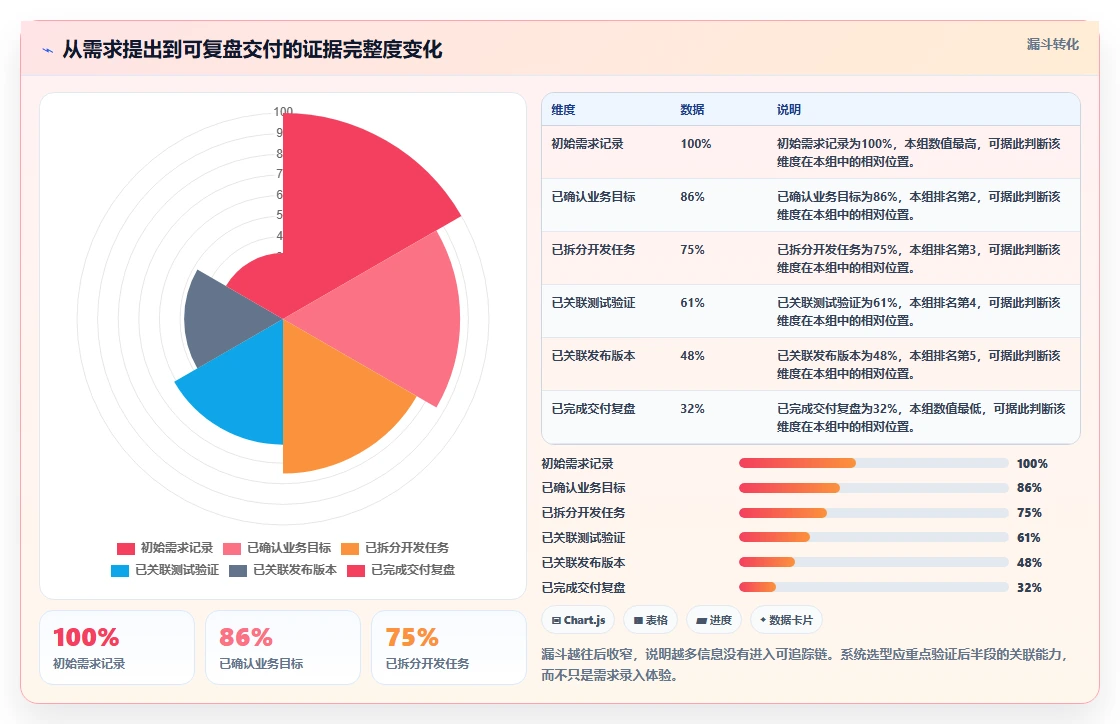Click the 已完成交付复盘 progress bar

pos(874,588)
